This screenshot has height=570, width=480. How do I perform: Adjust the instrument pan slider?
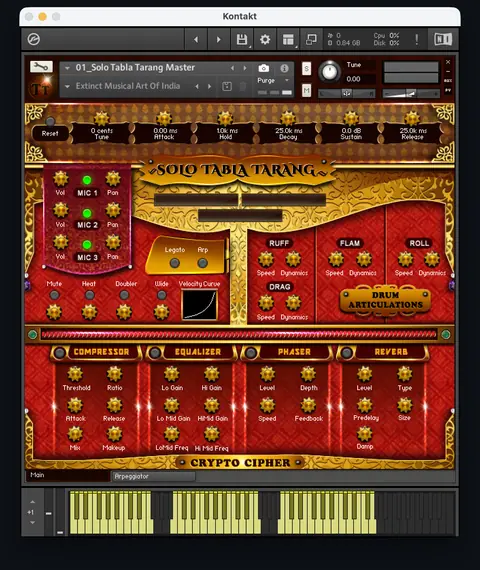point(347,94)
